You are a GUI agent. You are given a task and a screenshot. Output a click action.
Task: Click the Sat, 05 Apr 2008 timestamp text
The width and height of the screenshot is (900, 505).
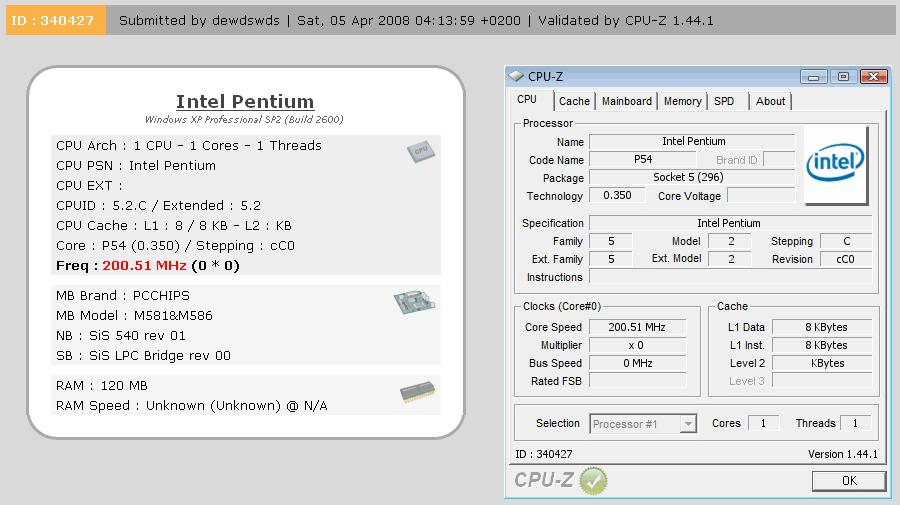(409, 21)
